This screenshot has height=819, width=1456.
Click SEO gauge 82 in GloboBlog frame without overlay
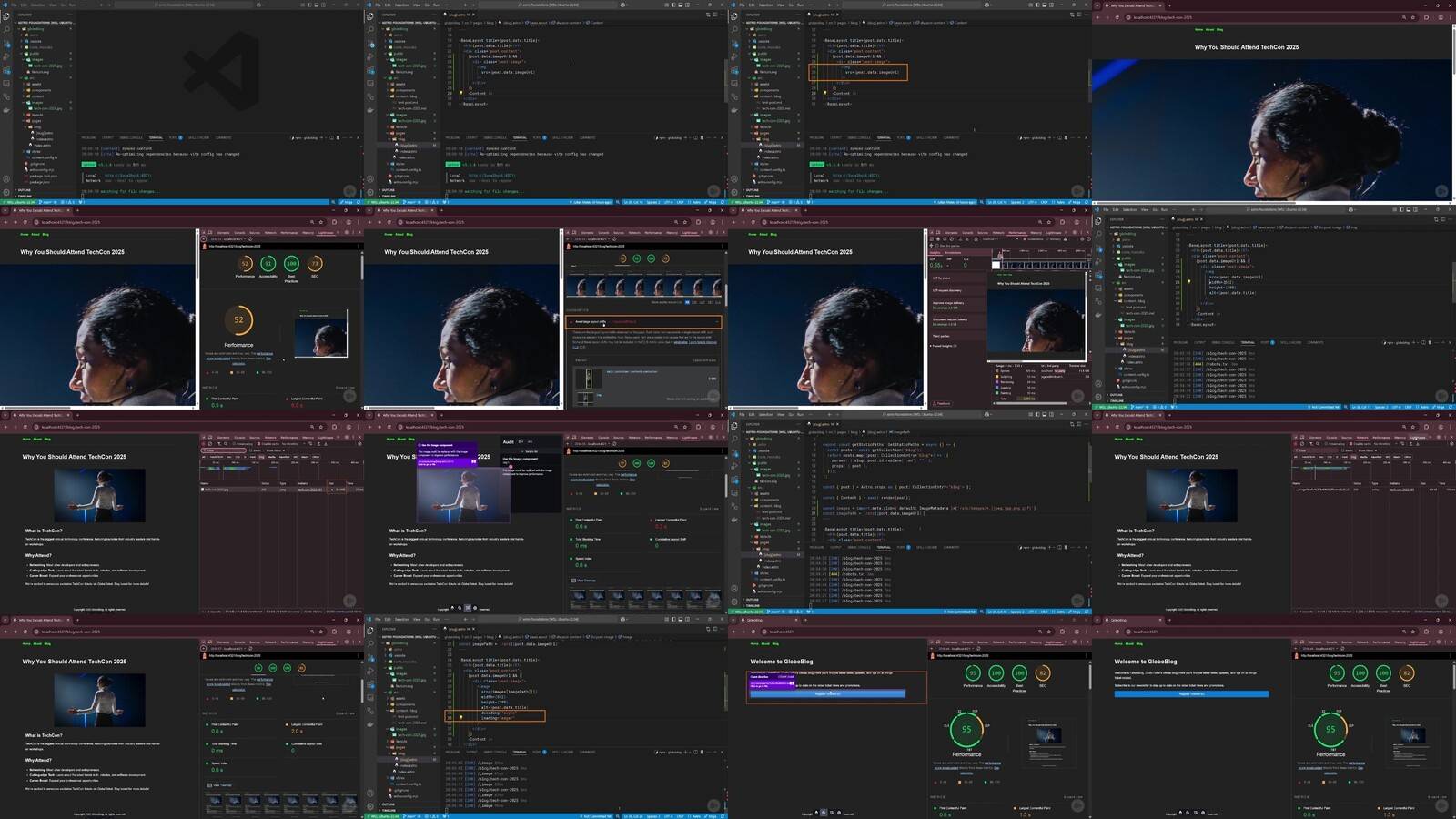click(1407, 673)
